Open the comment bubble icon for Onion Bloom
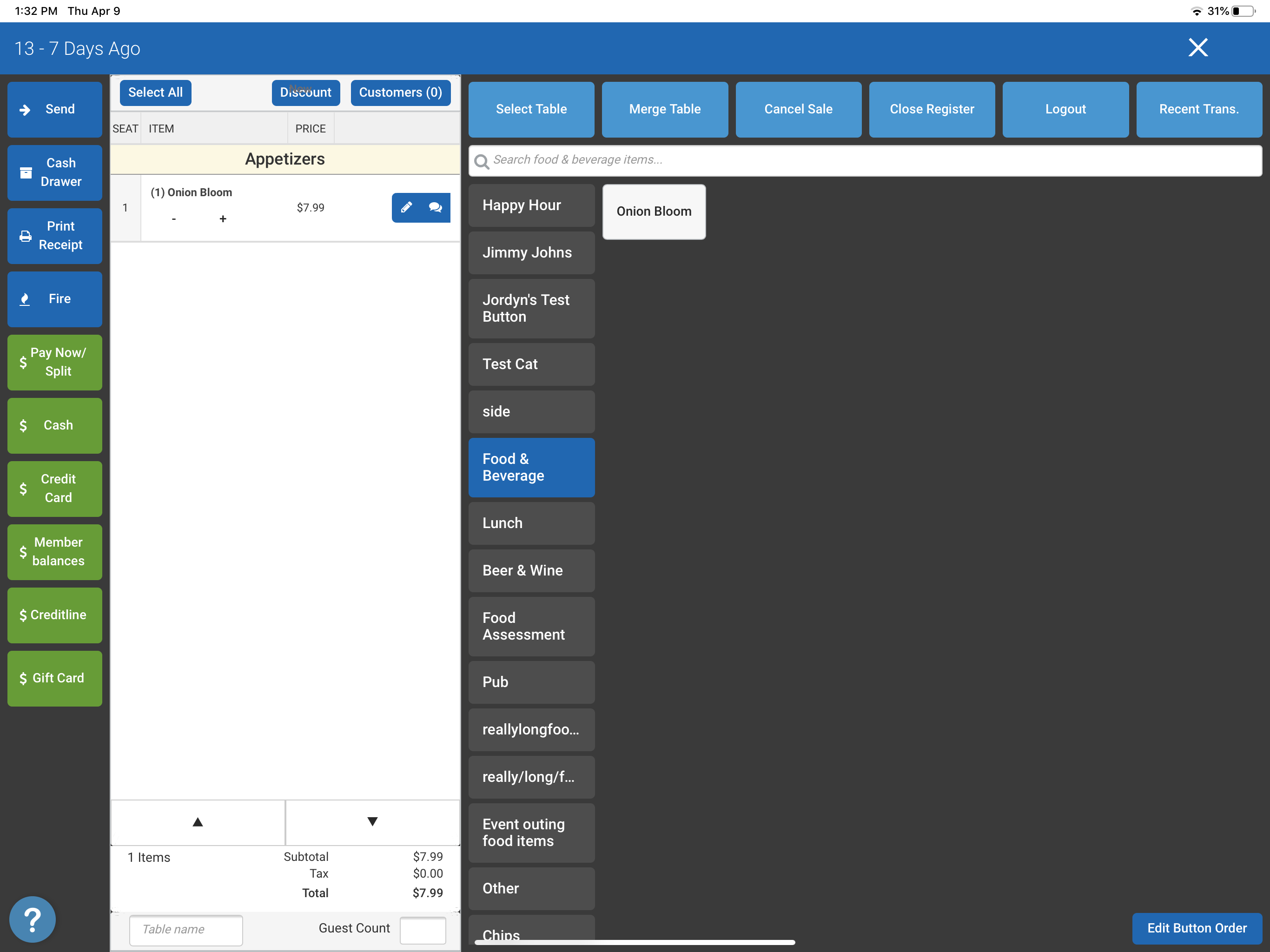 (x=435, y=207)
